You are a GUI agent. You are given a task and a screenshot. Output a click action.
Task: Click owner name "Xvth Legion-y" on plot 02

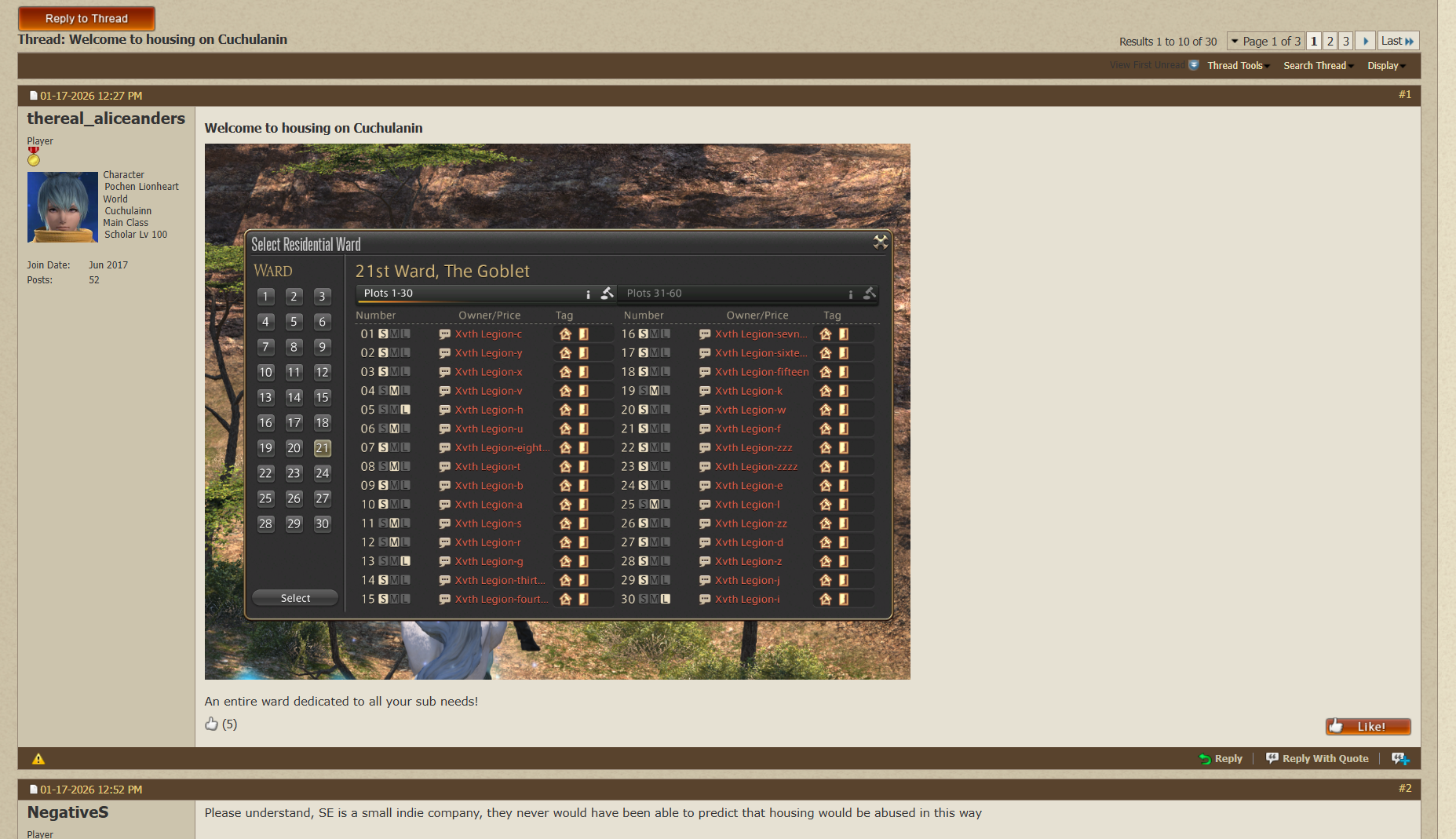coord(489,353)
